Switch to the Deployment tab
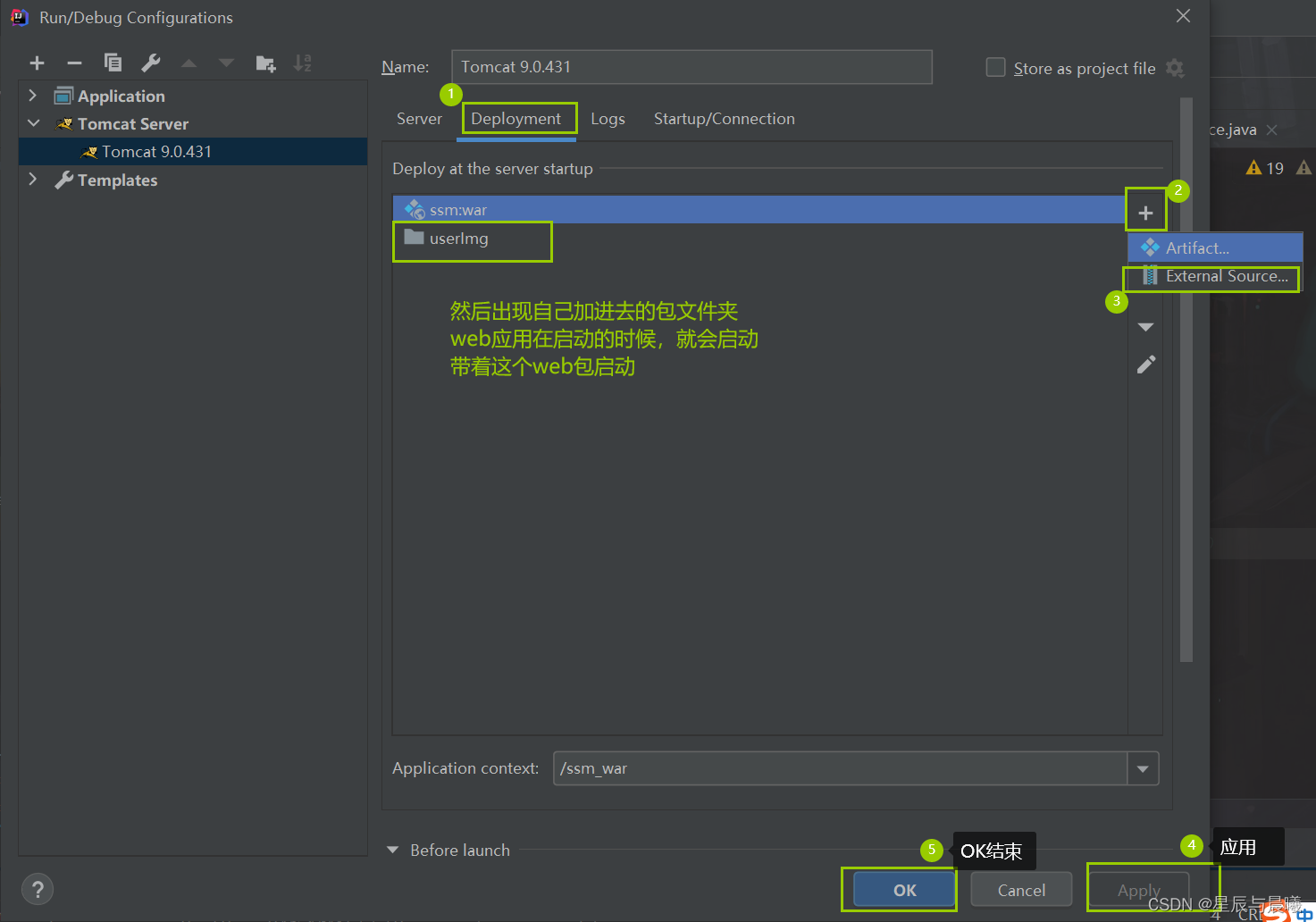 tap(516, 119)
